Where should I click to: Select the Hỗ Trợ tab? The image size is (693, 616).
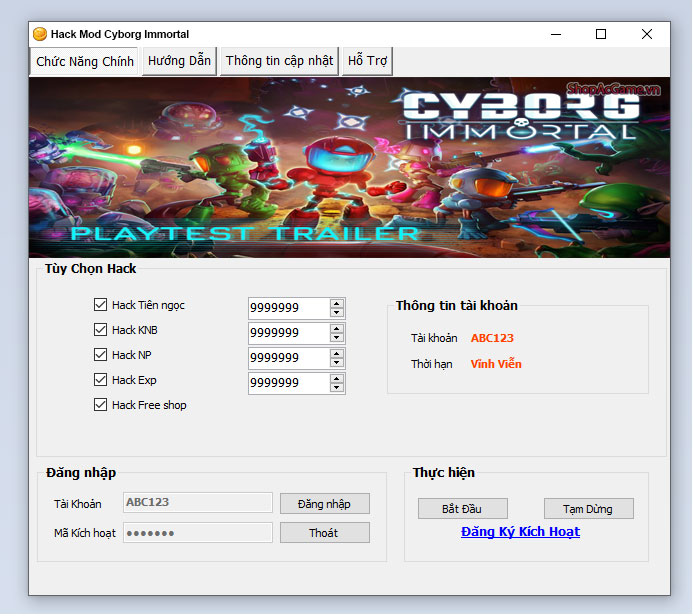click(x=367, y=61)
